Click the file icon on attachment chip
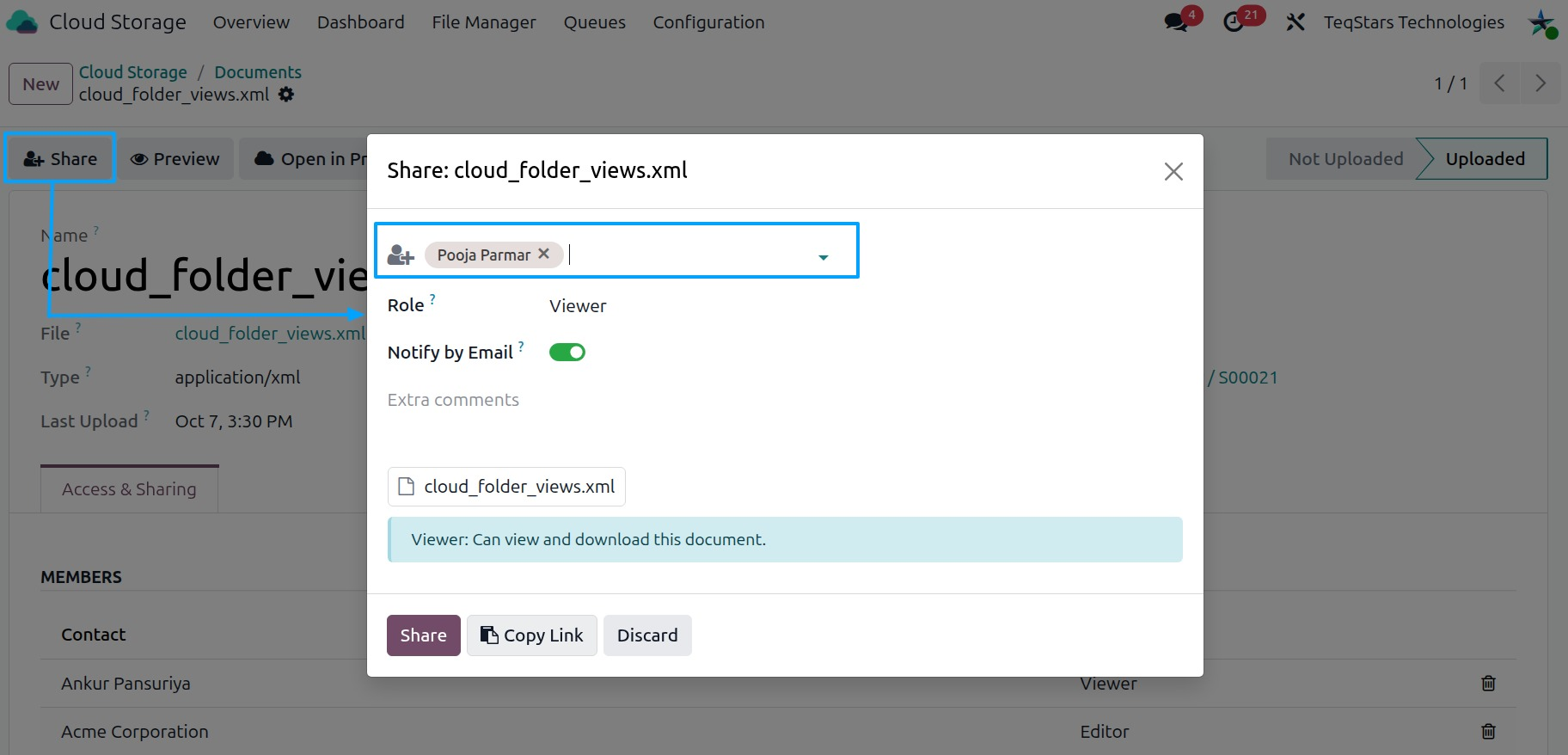This screenshot has width=1568, height=755. pyautogui.click(x=407, y=487)
